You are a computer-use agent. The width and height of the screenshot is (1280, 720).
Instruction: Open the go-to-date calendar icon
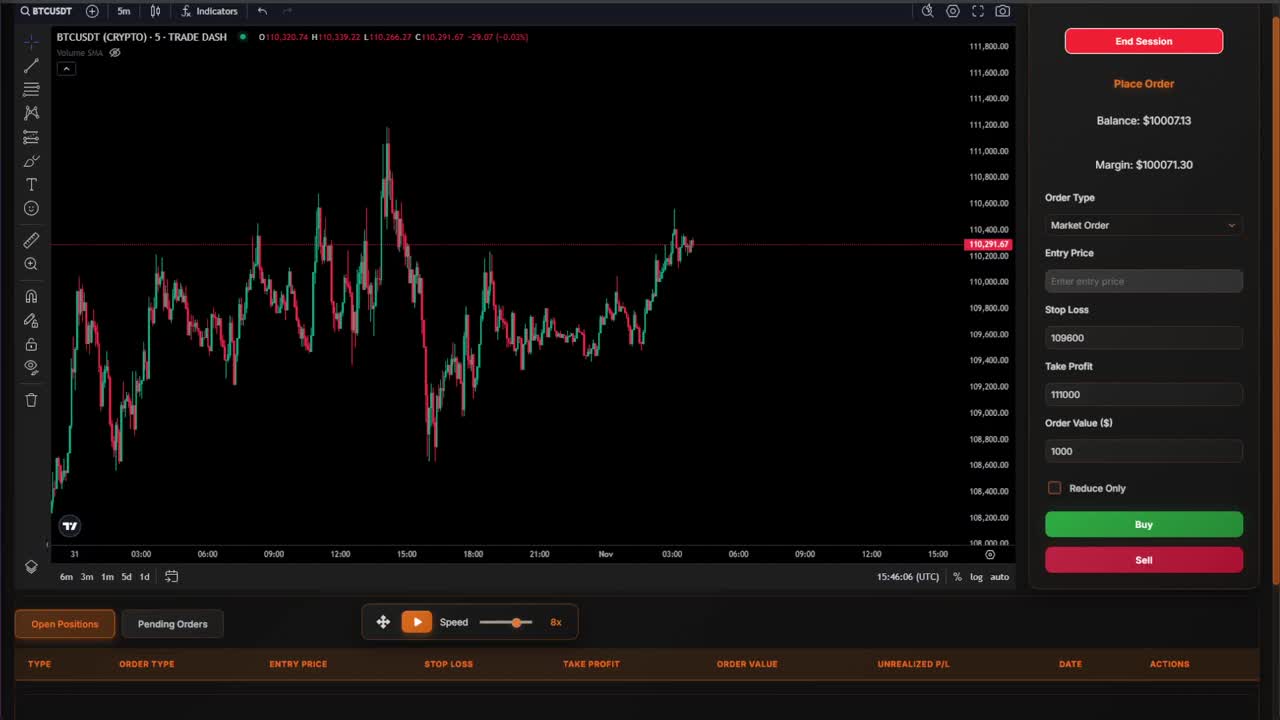(x=171, y=576)
